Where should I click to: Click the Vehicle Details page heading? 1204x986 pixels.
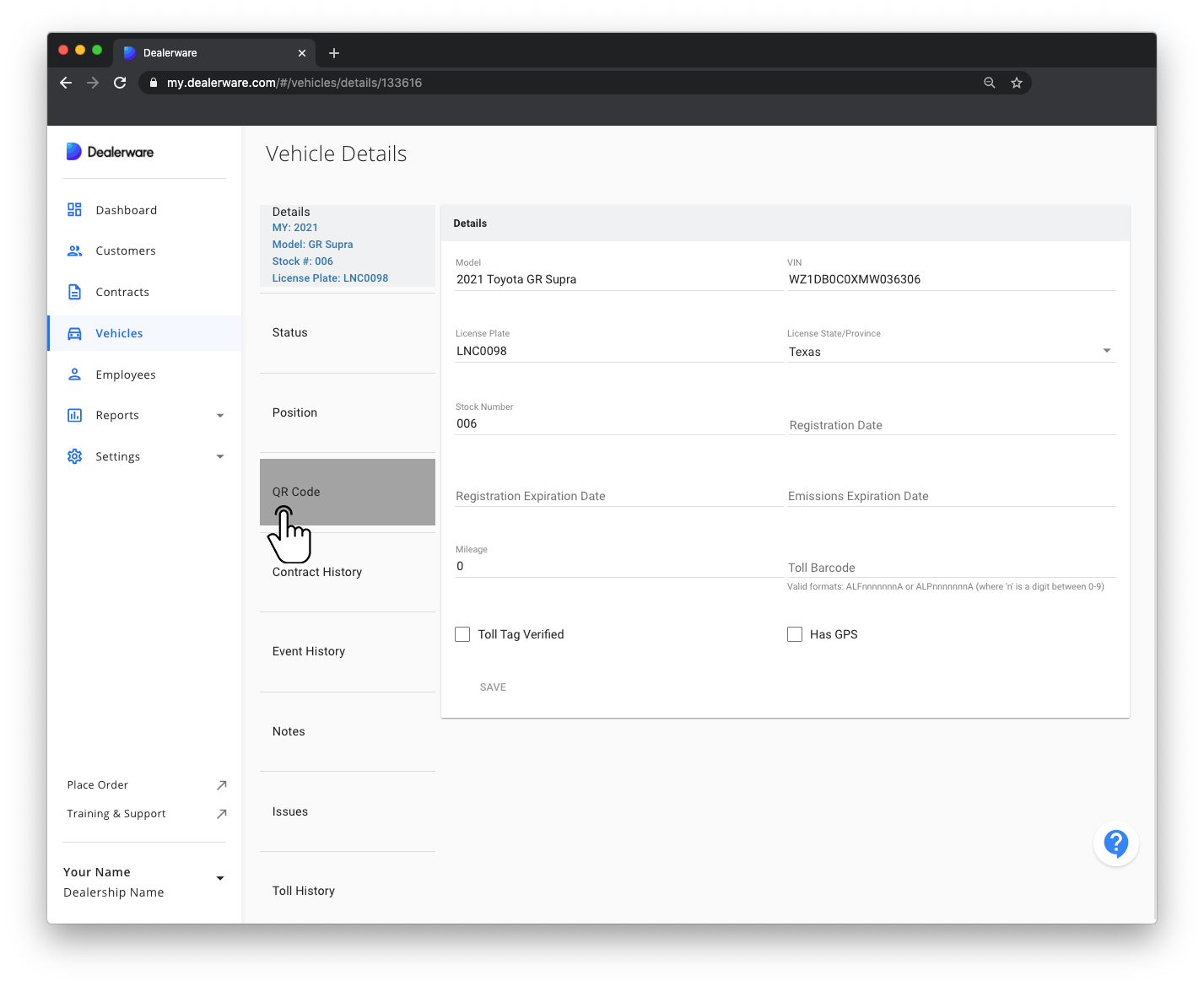pyautogui.click(x=337, y=154)
